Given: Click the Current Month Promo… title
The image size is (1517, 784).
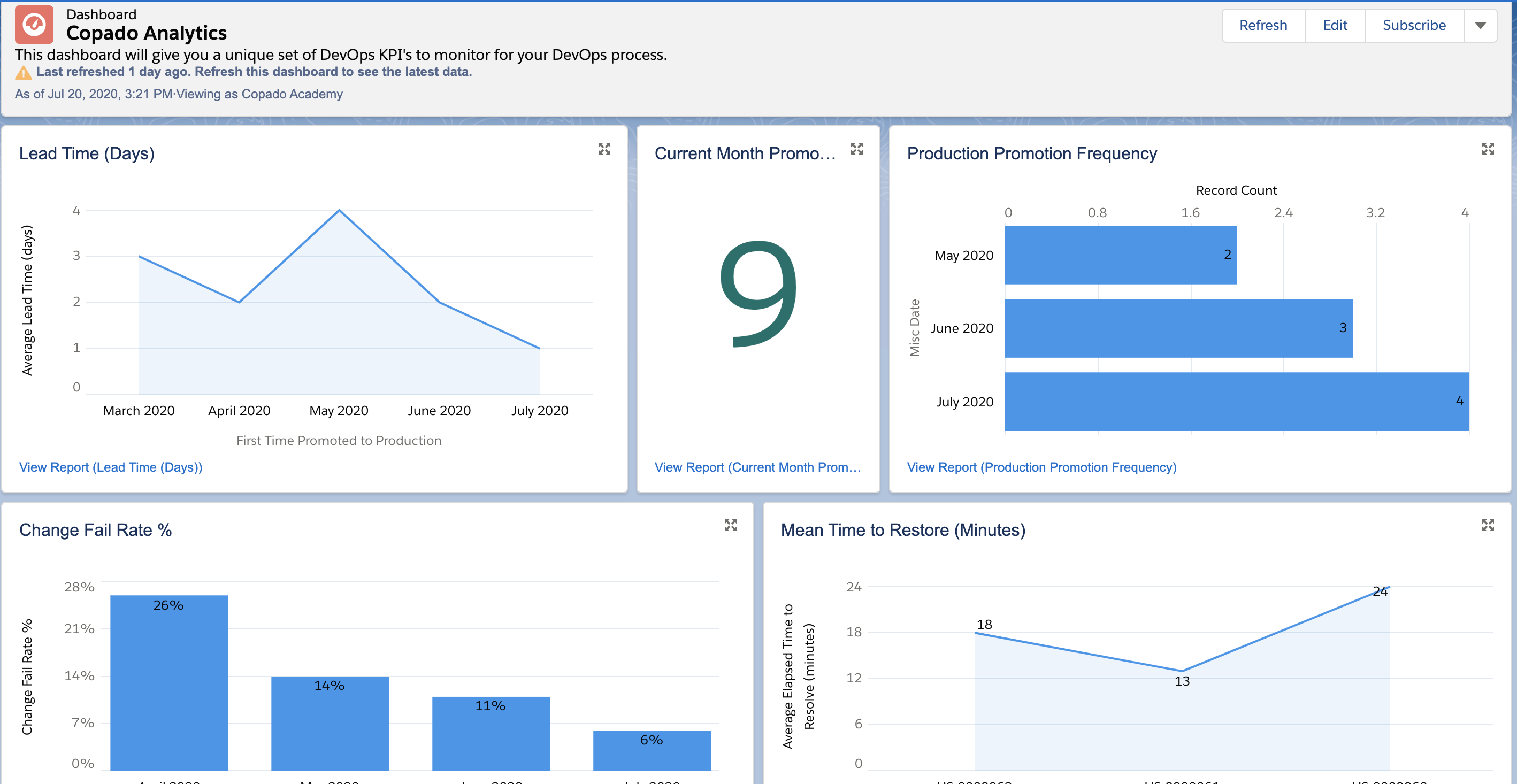Looking at the screenshot, I should coord(745,153).
